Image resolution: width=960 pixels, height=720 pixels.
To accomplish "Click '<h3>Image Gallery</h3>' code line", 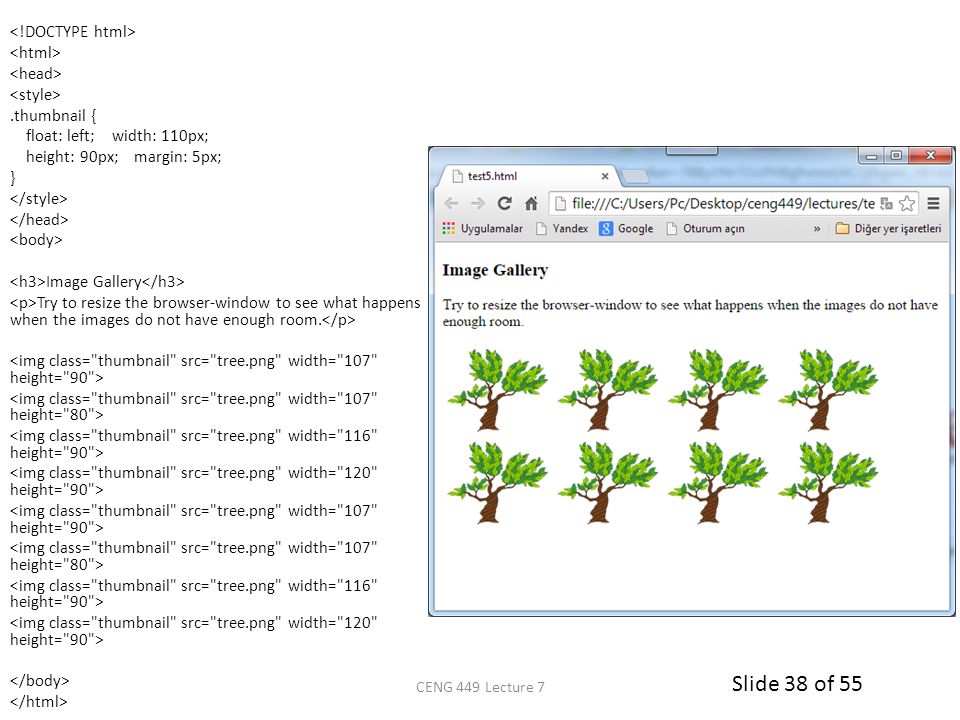I will [97, 282].
